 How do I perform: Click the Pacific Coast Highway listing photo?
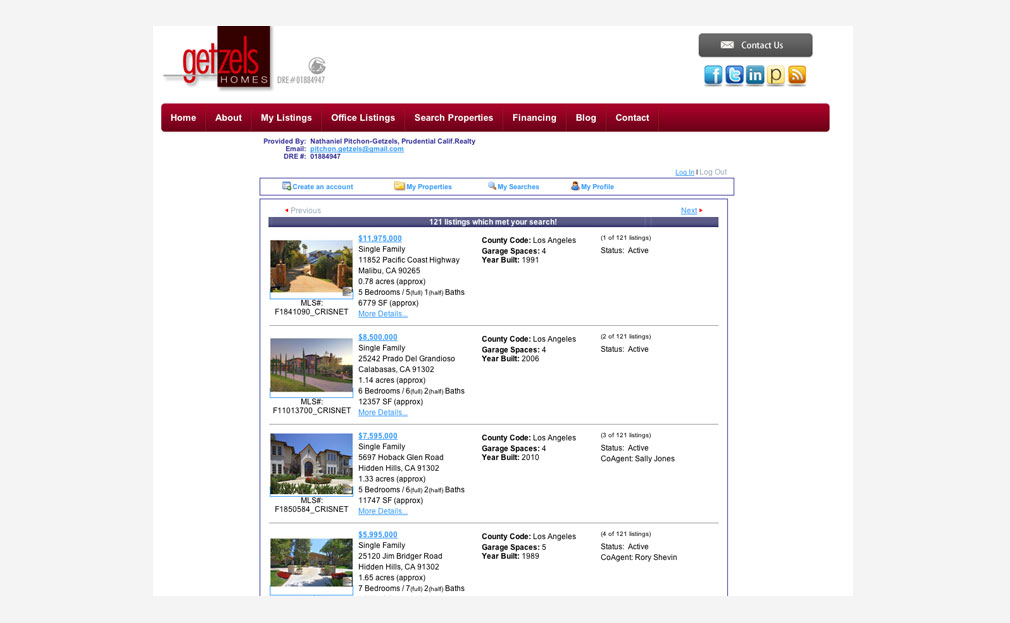click(310, 267)
